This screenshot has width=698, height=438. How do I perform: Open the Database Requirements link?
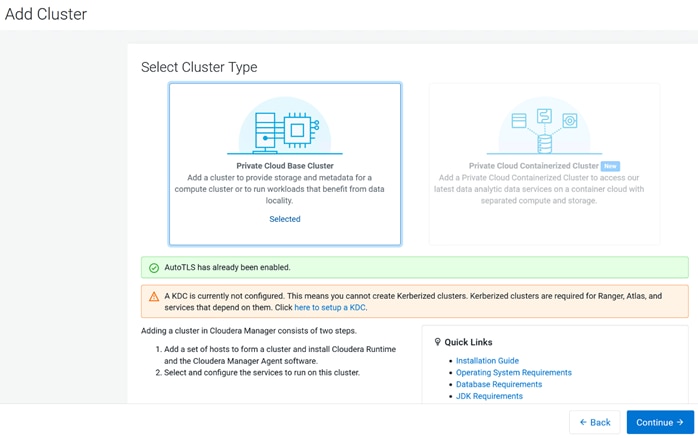(499, 384)
